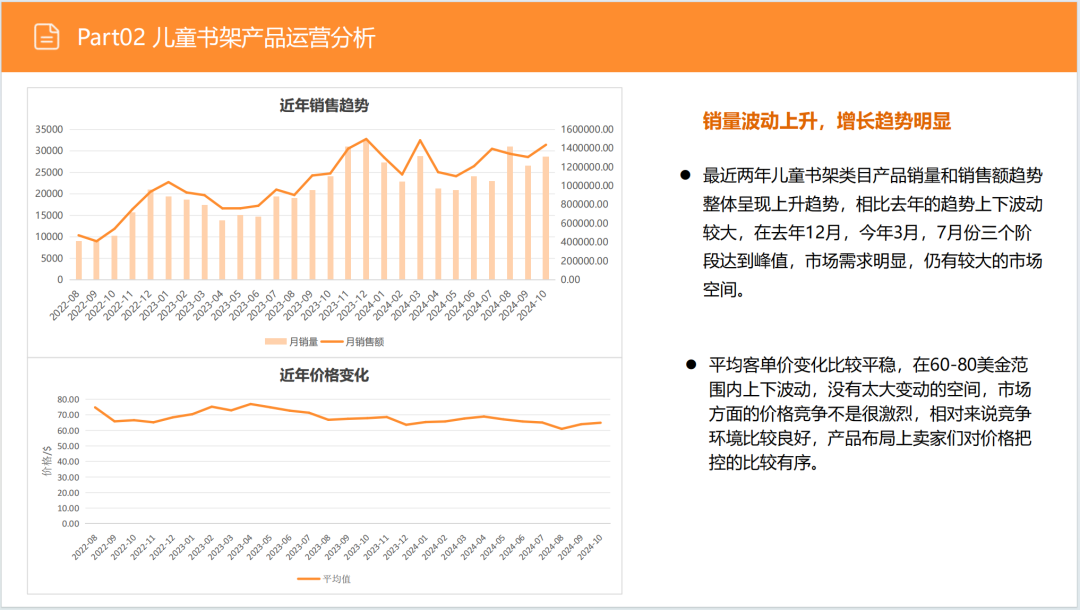
Task: Select the 月销量 legend marker
Action: (276, 340)
